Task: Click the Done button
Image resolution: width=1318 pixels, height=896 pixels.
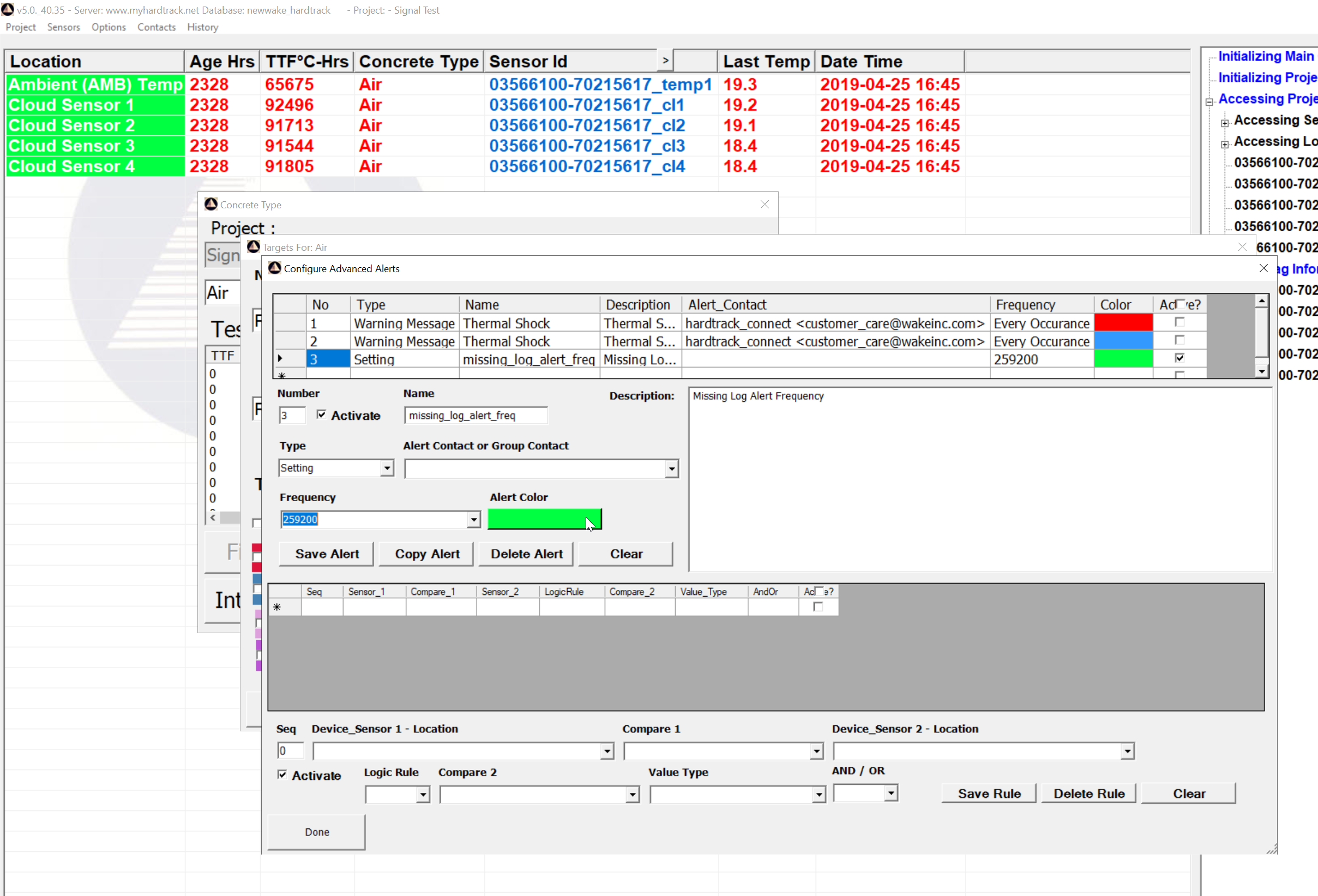Action: tap(316, 831)
